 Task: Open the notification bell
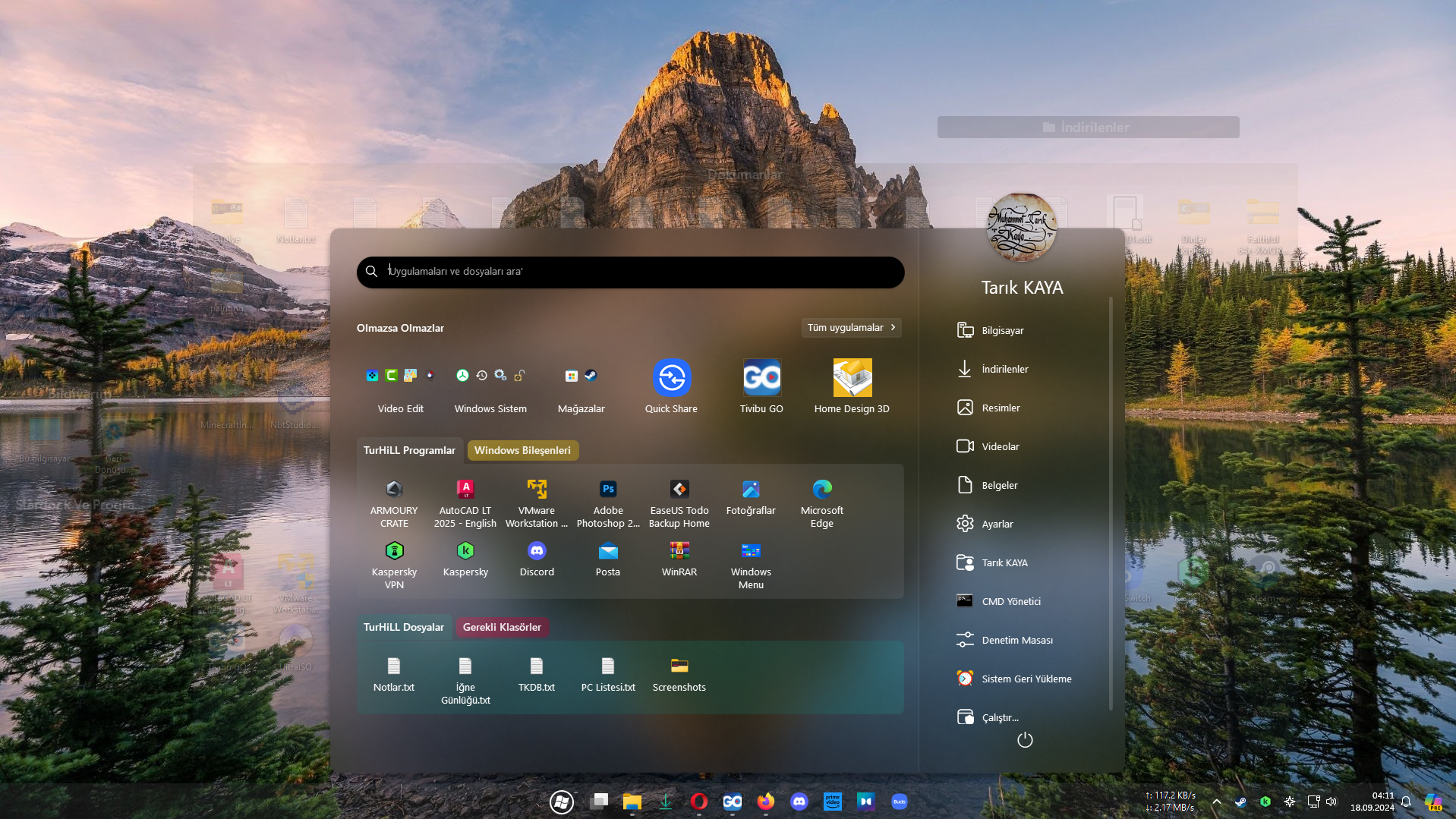coord(1406,802)
